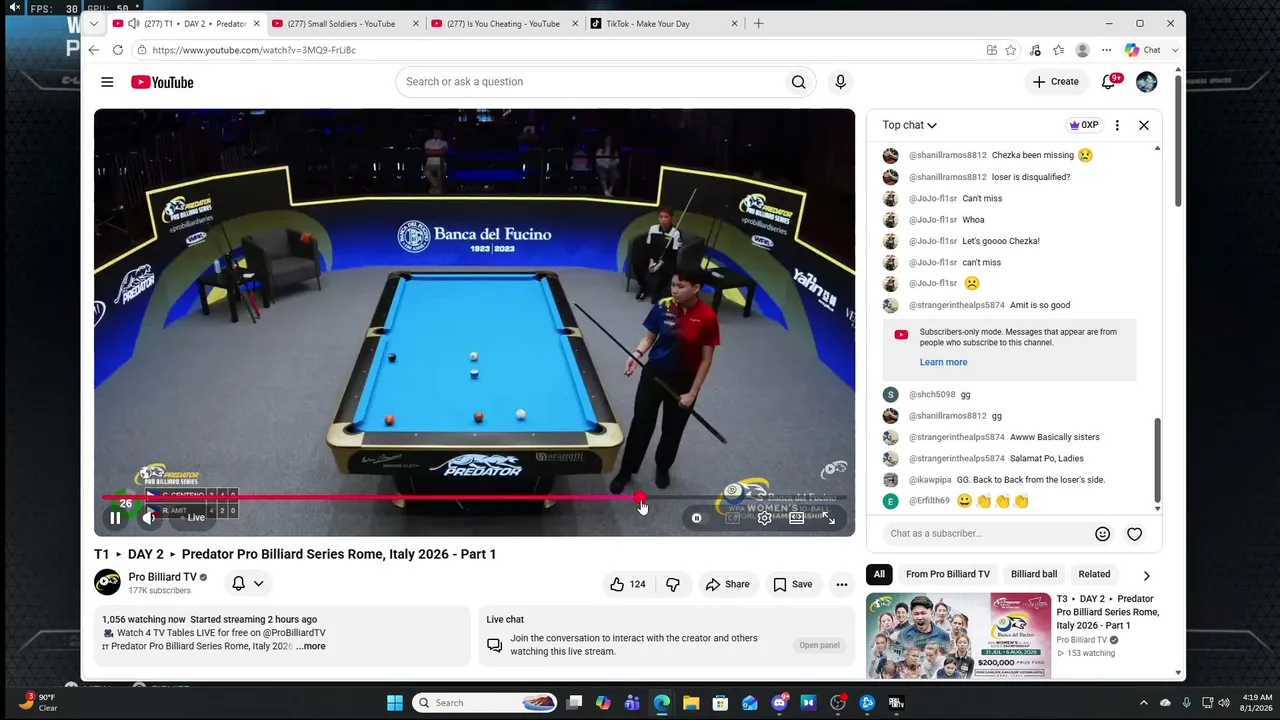Open the Discord taskbar icon
Viewport: 1280px width, 720px height.
[779, 703]
